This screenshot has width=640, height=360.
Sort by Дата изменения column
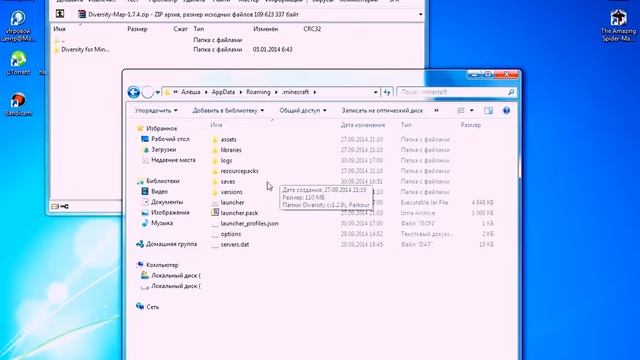[363, 125]
